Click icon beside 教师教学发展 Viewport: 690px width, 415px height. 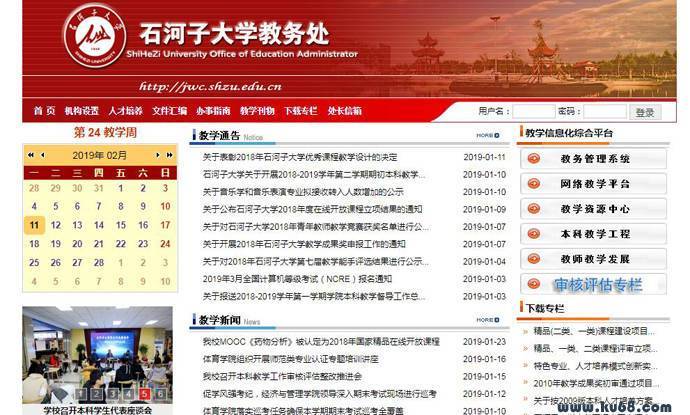pos(534,259)
